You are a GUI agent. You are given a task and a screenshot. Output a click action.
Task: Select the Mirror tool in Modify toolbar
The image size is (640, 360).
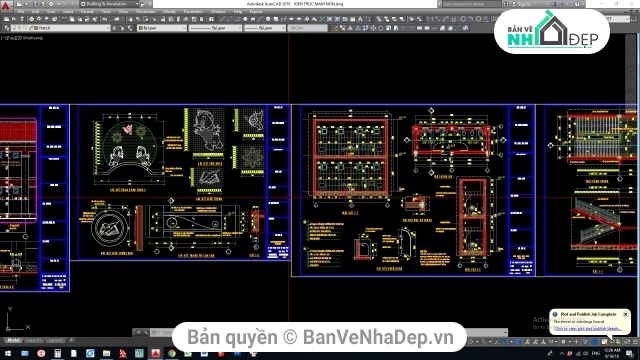point(350,28)
